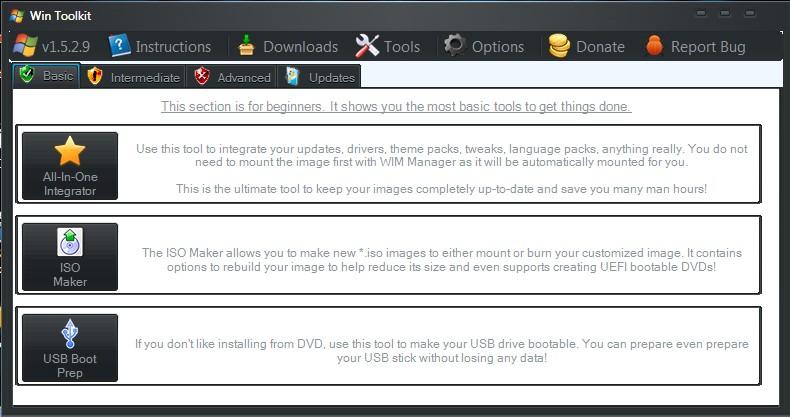Click the Updates tab icon
The image size is (790, 417).
[x=292, y=76]
